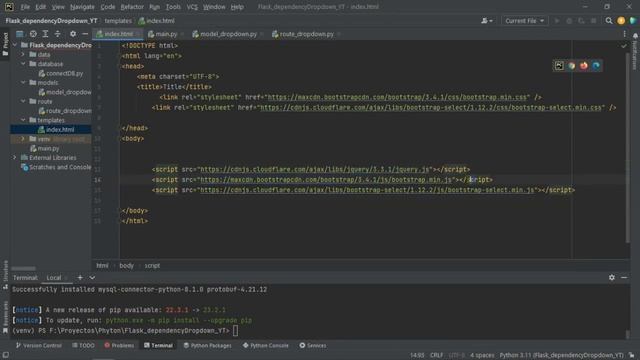Open Services tool window

(313, 345)
